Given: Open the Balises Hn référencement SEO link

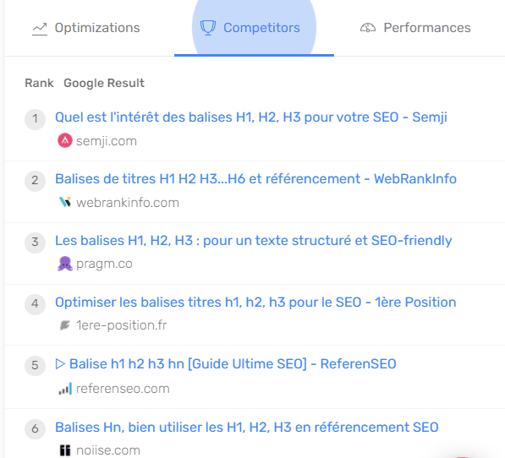Looking at the screenshot, I should 247,427.
